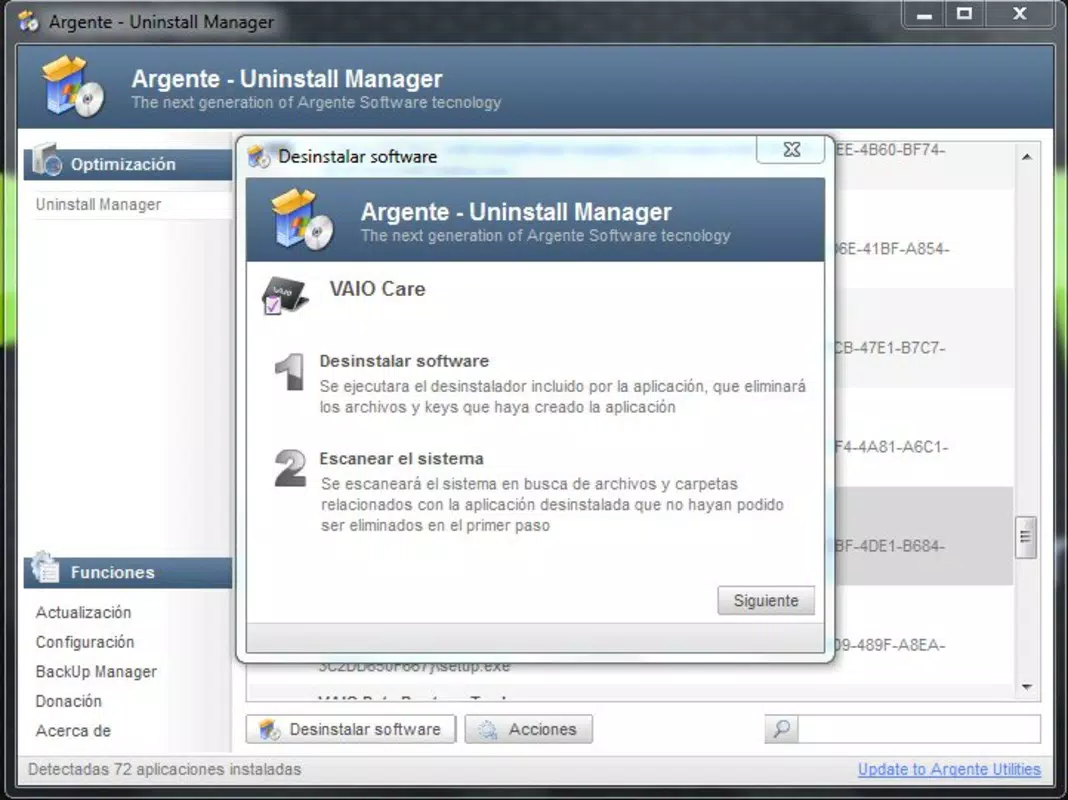The width and height of the screenshot is (1068, 800).
Task: Click the gear icon on Acciones button
Action: [488, 730]
